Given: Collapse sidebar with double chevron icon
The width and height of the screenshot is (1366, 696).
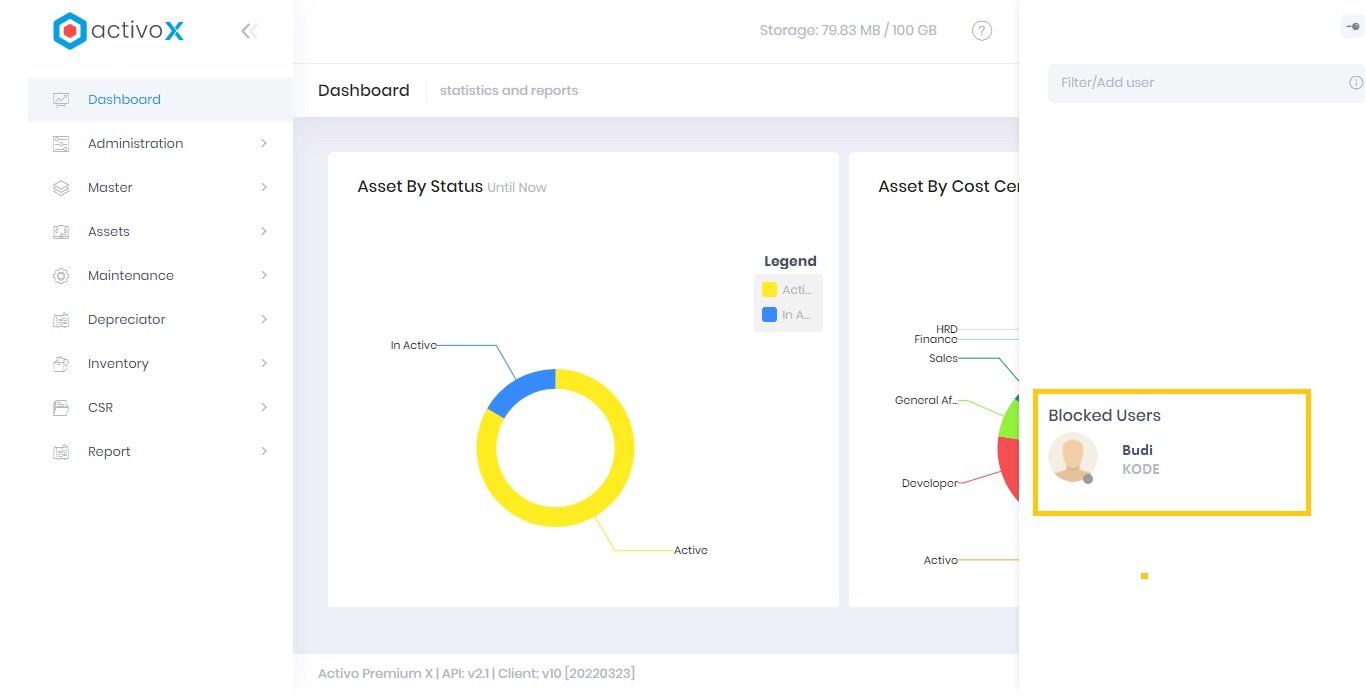Looking at the screenshot, I should (x=249, y=31).
